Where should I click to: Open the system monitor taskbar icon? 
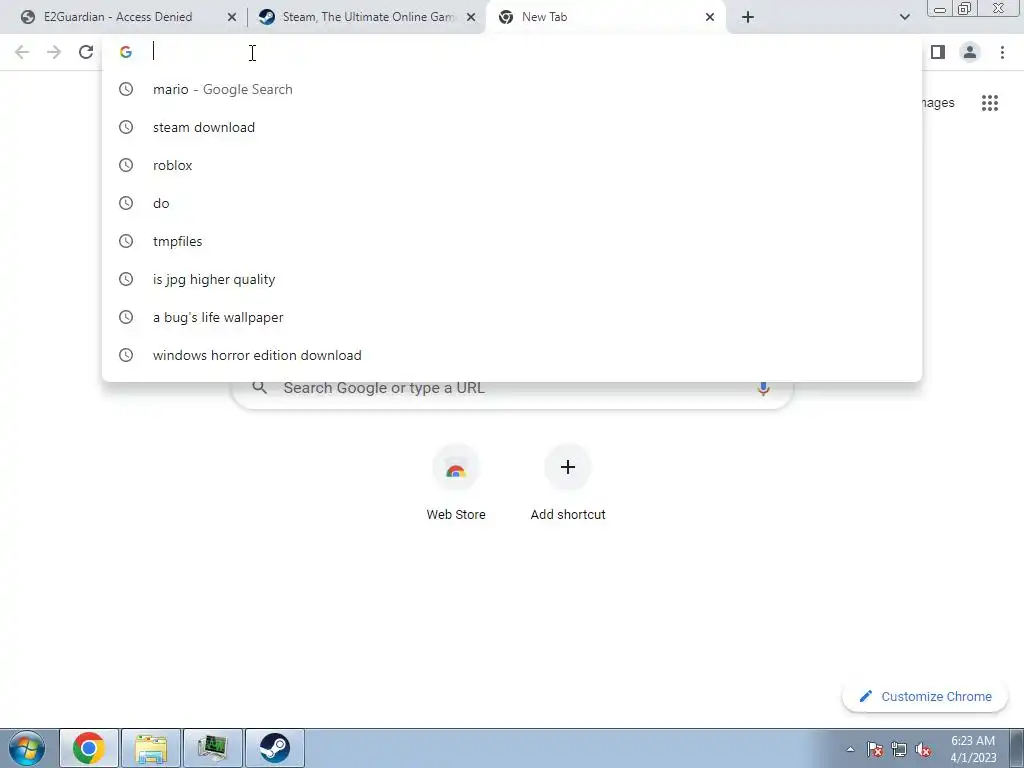(213, 748)
